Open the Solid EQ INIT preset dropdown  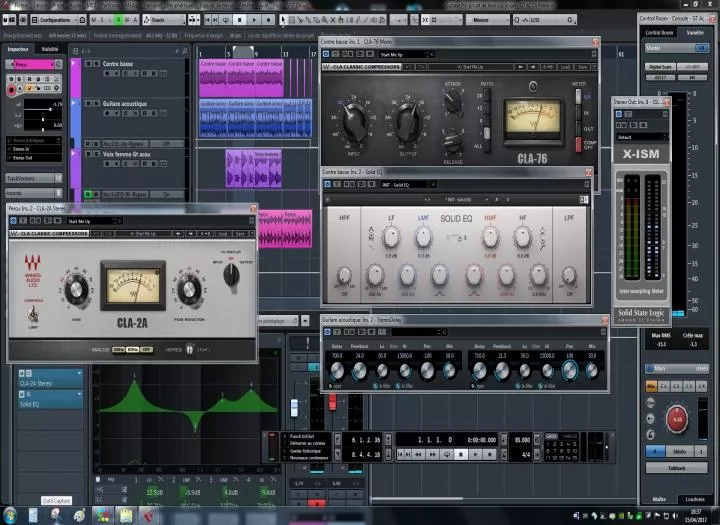(408, 185)
